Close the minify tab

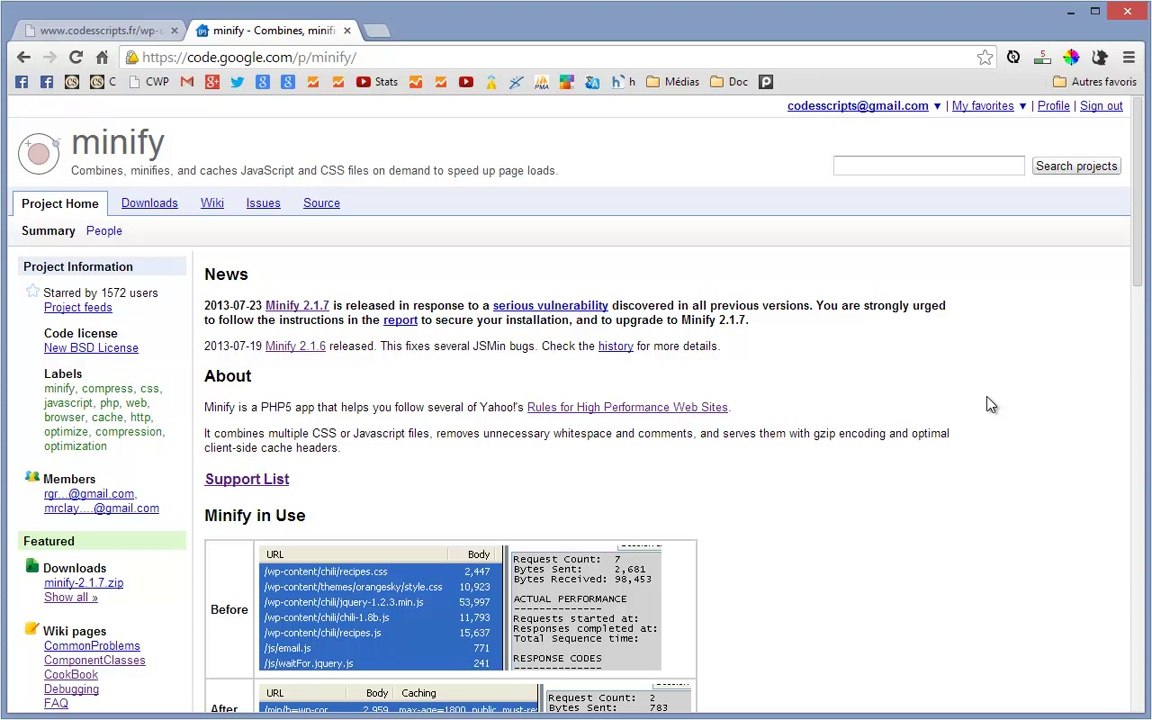tap(348, 31)
